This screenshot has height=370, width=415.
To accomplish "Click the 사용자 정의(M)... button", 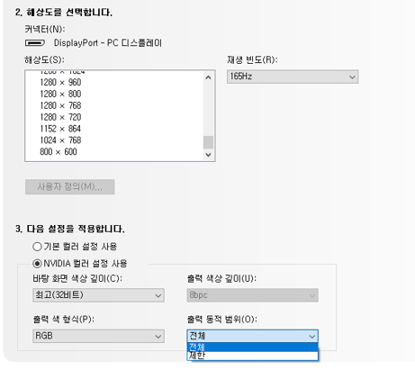I will click(x=70, y=187).
